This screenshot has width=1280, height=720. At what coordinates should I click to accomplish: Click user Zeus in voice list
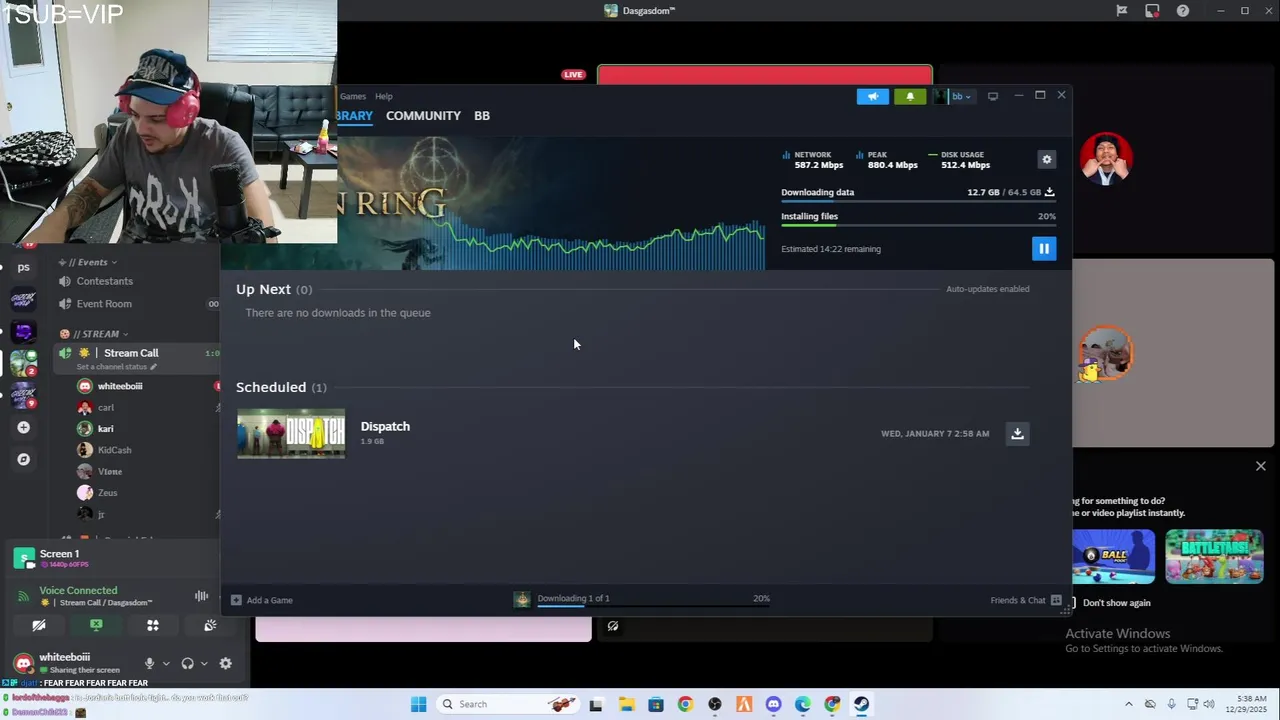click(107, 493)
